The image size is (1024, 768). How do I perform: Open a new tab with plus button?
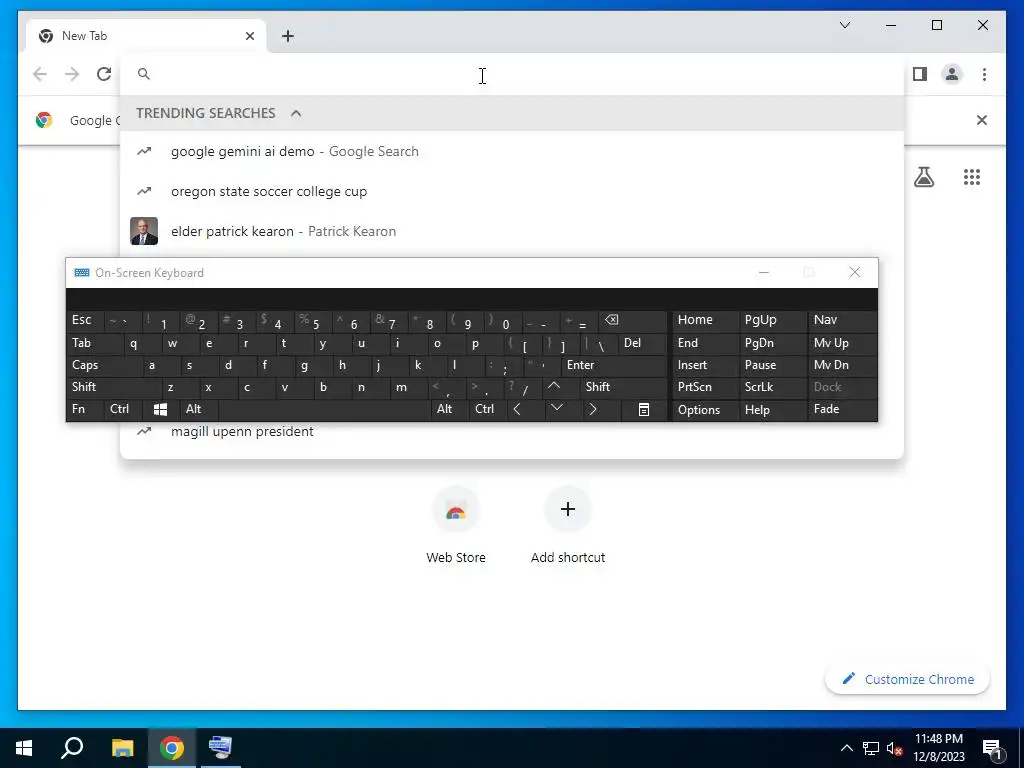point(288,36)
